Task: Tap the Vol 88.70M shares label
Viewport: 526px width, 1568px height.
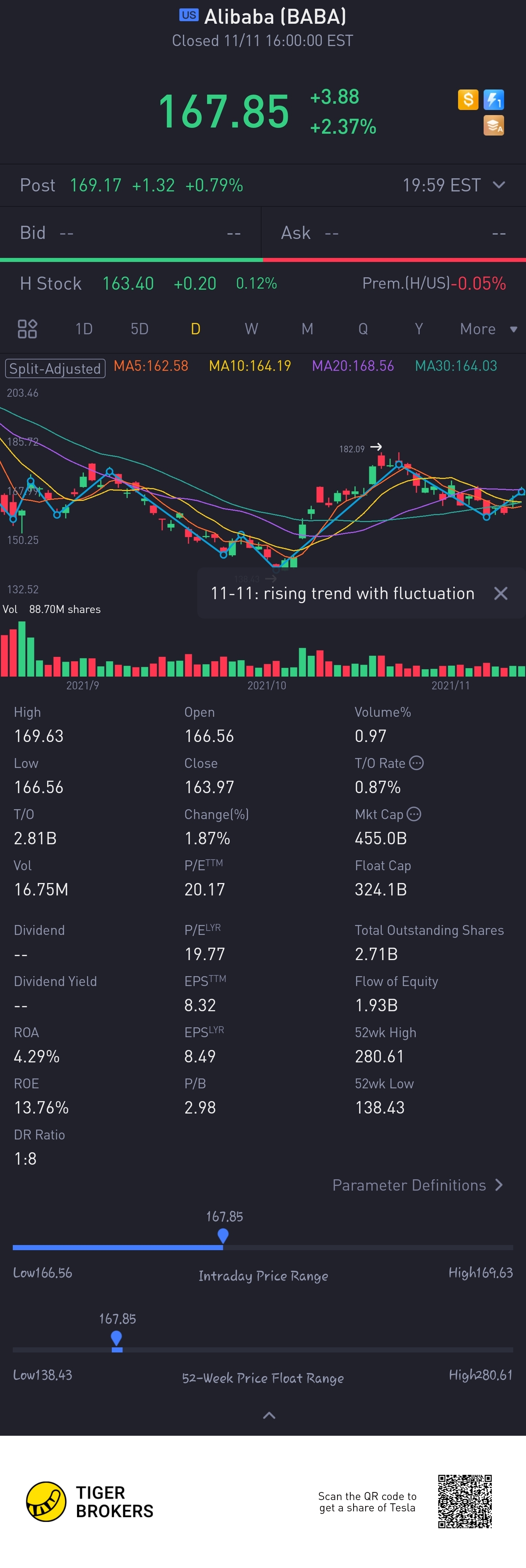Action: 52,609
